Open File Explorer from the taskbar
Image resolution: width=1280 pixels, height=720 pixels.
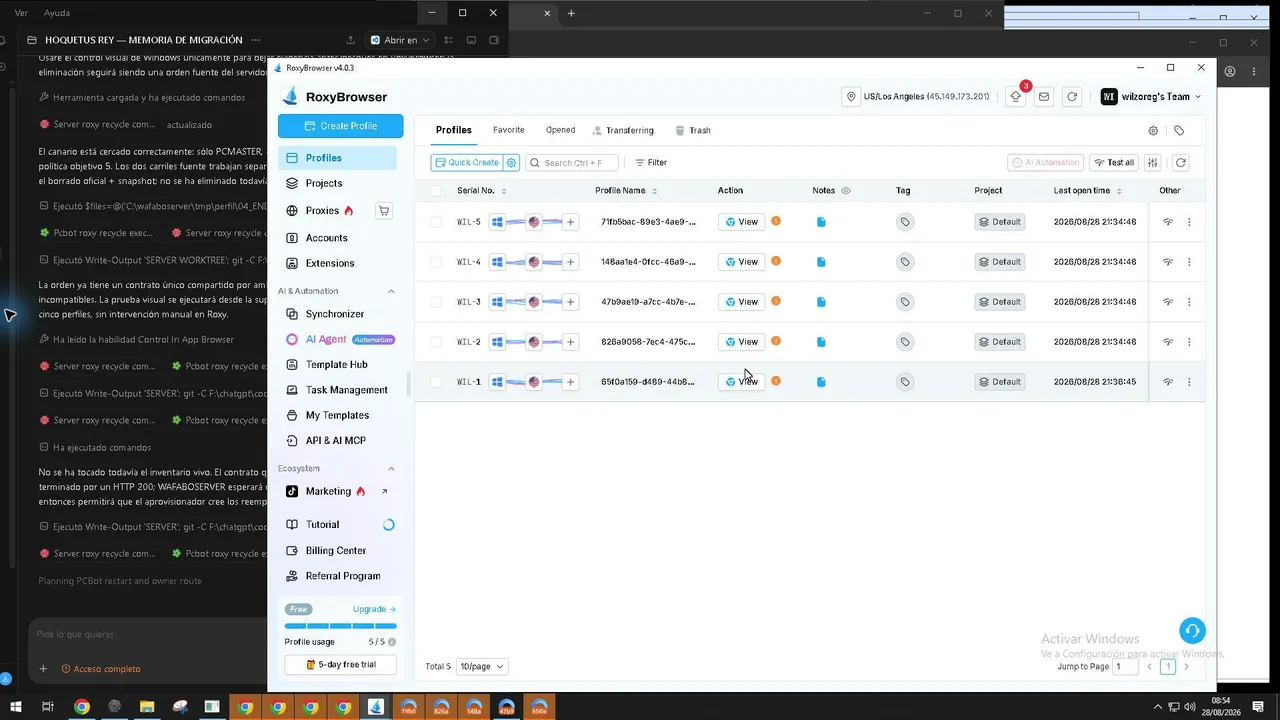pos(147,707)
